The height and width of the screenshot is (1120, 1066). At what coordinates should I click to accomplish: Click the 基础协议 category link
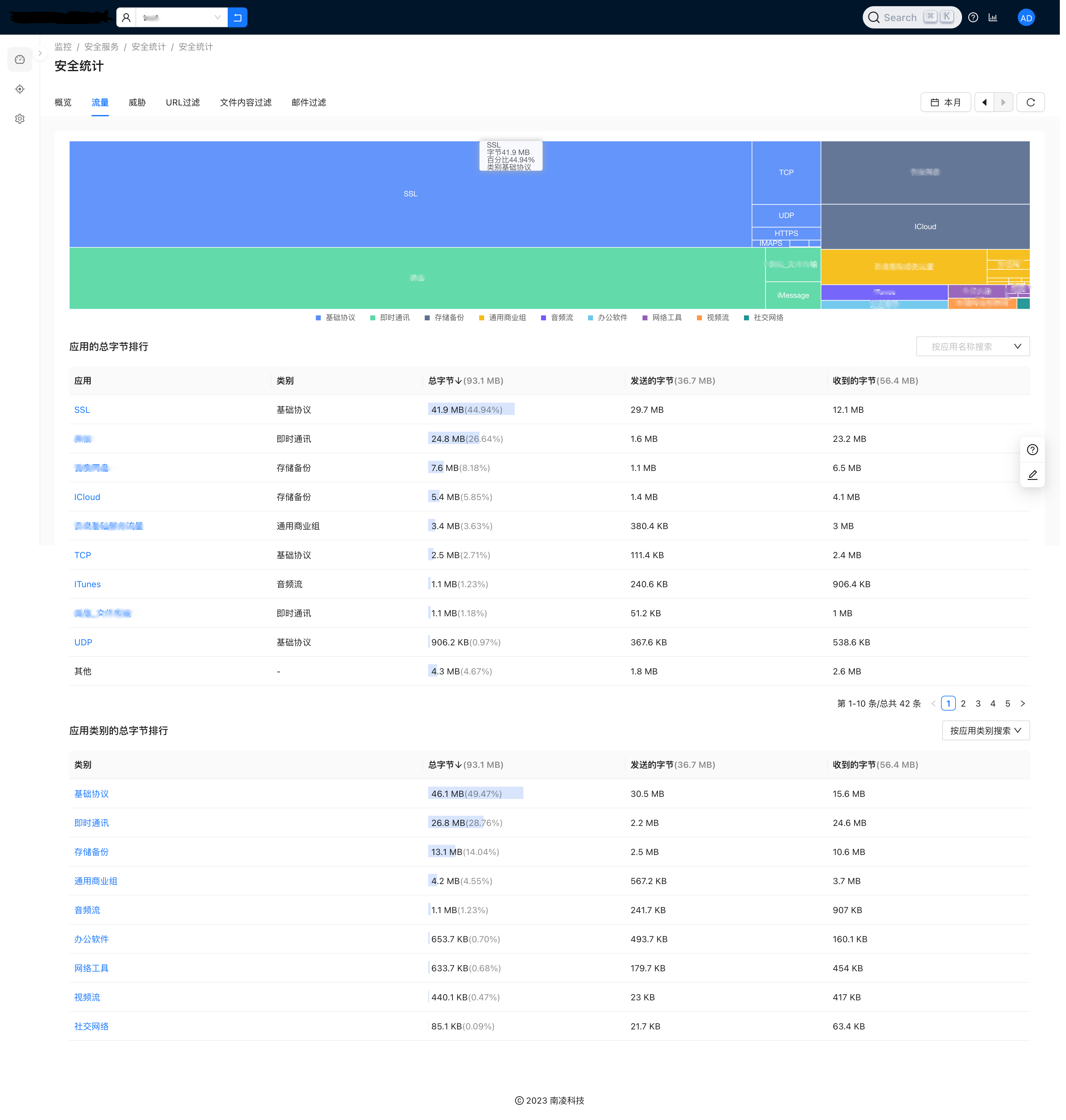[x=90, y=793]
